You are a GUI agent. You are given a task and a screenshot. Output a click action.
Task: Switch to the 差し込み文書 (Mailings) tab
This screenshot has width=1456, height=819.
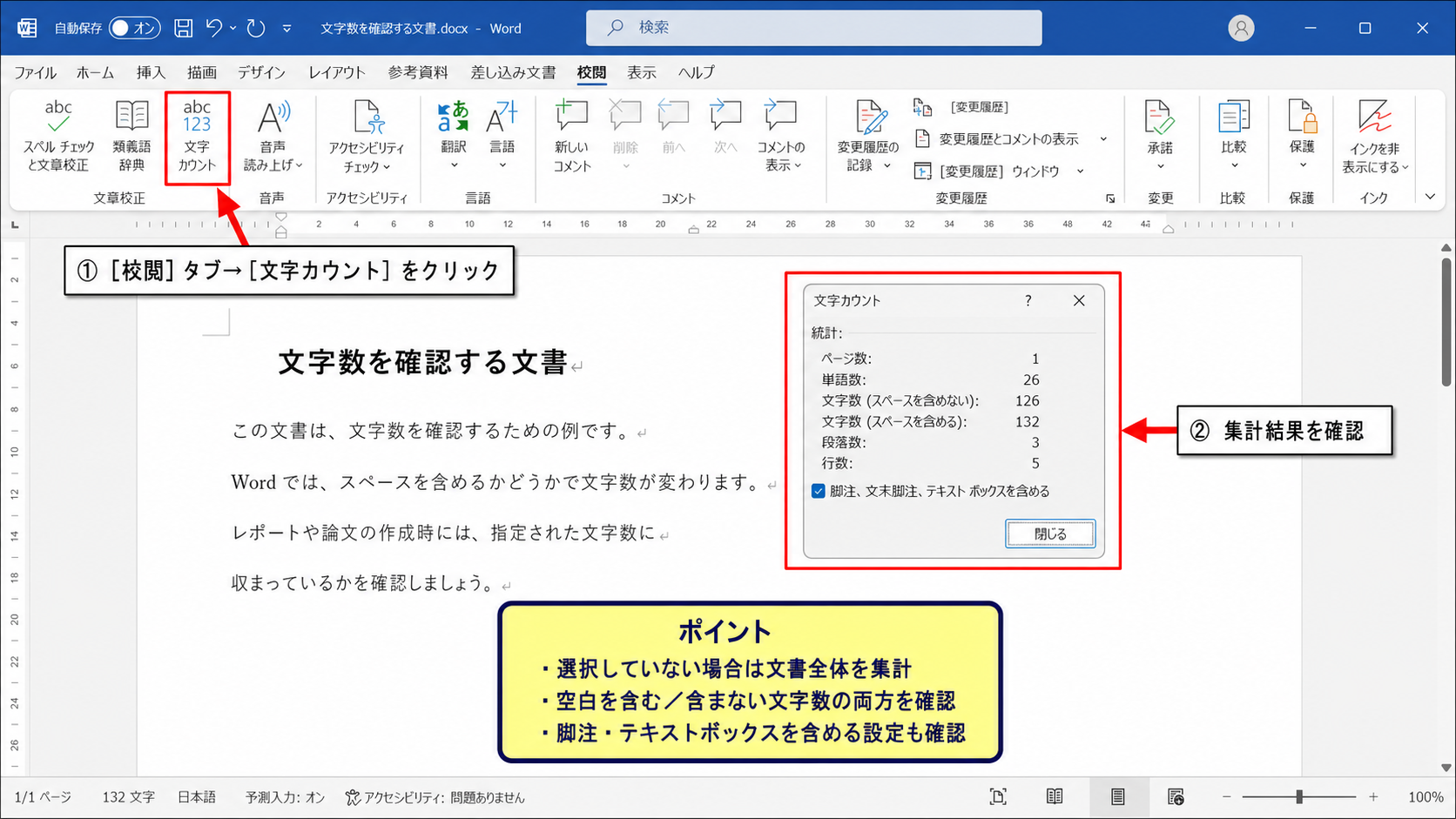click(x=513, y=72)
